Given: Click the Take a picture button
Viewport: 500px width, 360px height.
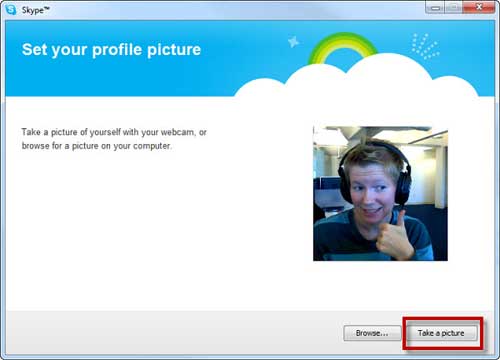Looking at the screenshot, I should click(441, 333).
